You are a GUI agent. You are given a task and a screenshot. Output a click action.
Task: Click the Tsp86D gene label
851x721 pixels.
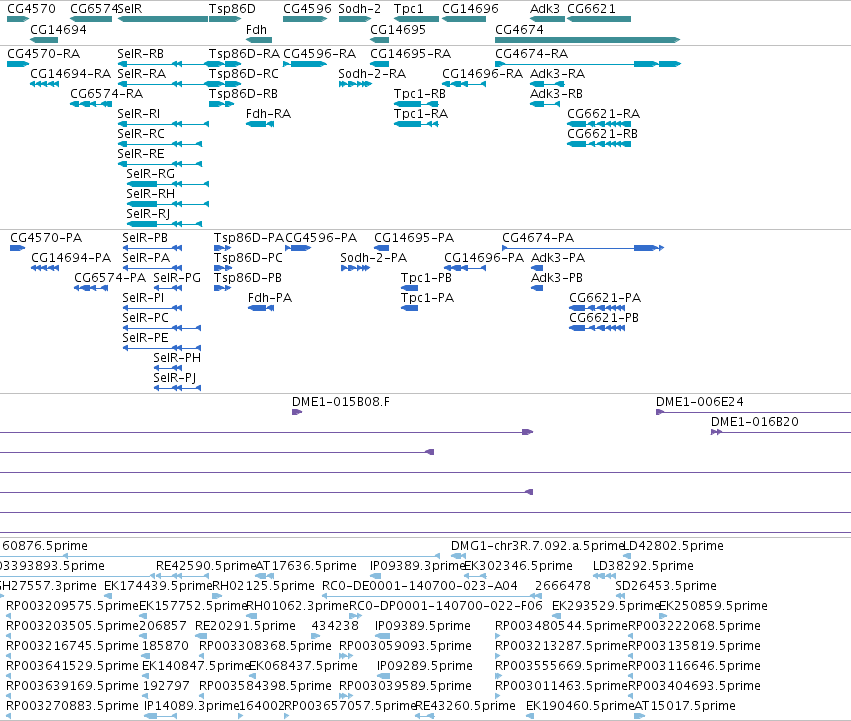tap(232, 9)
